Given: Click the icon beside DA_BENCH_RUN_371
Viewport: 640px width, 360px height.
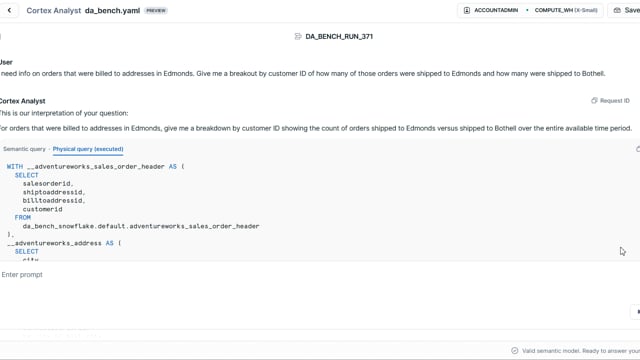Looking at the screenshot, I should coord(298,36).
